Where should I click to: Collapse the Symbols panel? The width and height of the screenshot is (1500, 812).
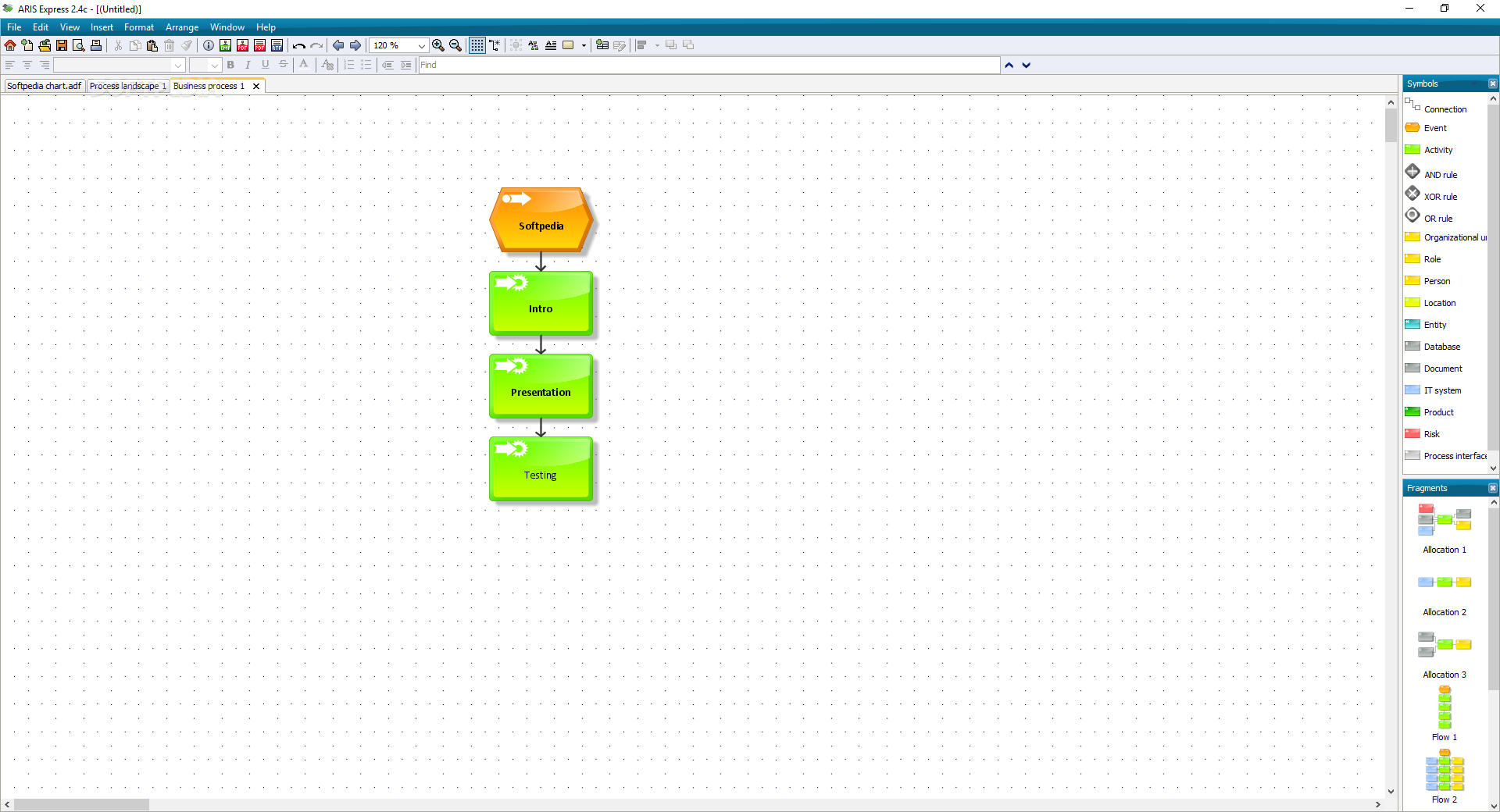1493,84
